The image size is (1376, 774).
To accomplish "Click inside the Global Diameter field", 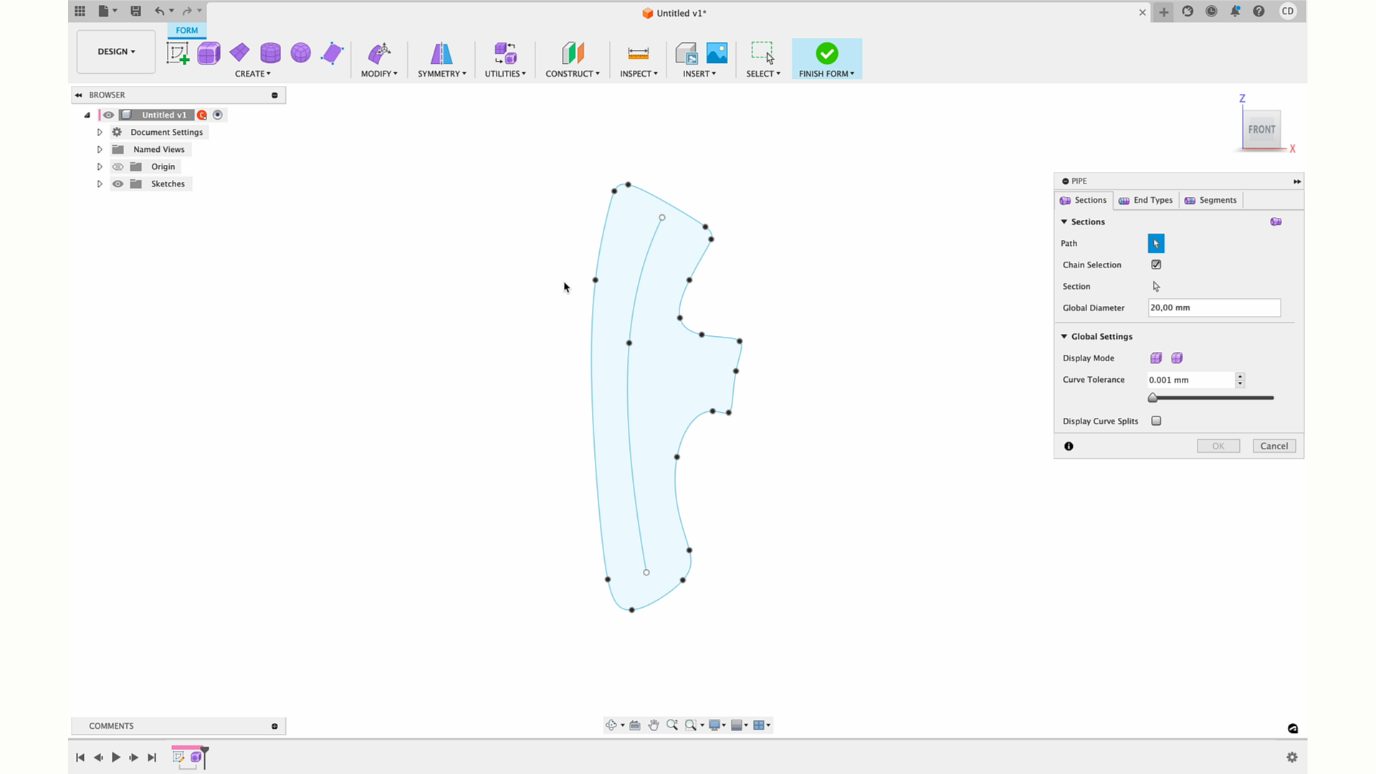I will tap(1213, 307).
